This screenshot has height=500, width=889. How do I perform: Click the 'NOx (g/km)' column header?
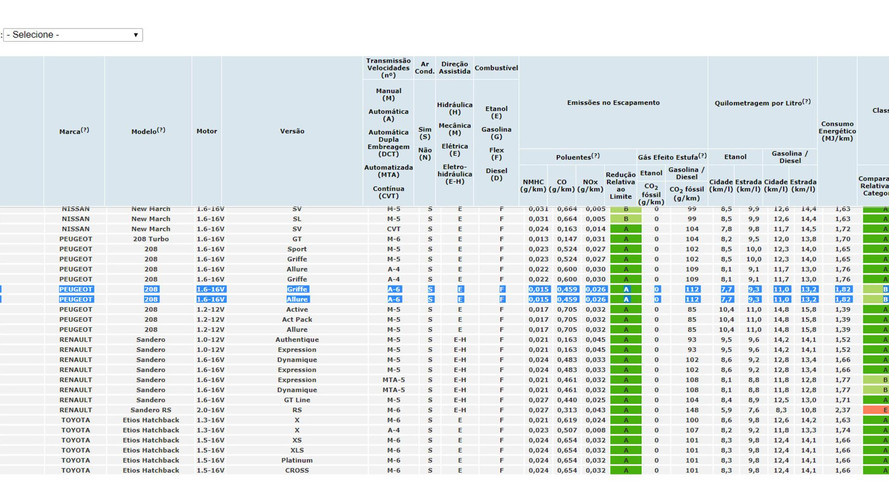tap(590, 185)
